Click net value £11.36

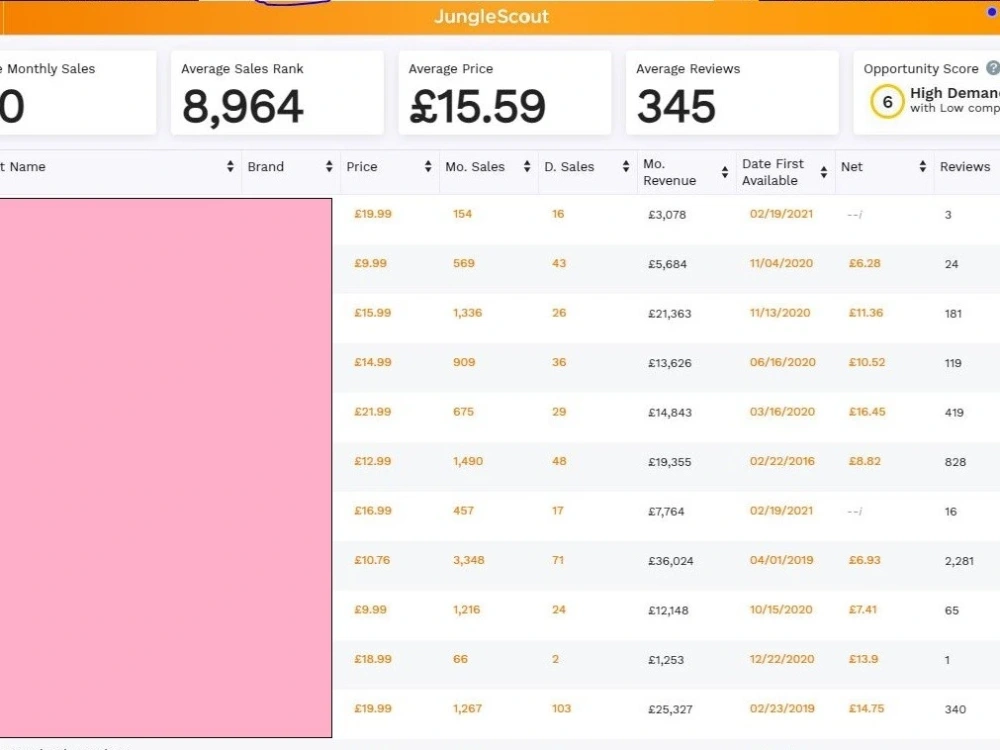(865, 312)
